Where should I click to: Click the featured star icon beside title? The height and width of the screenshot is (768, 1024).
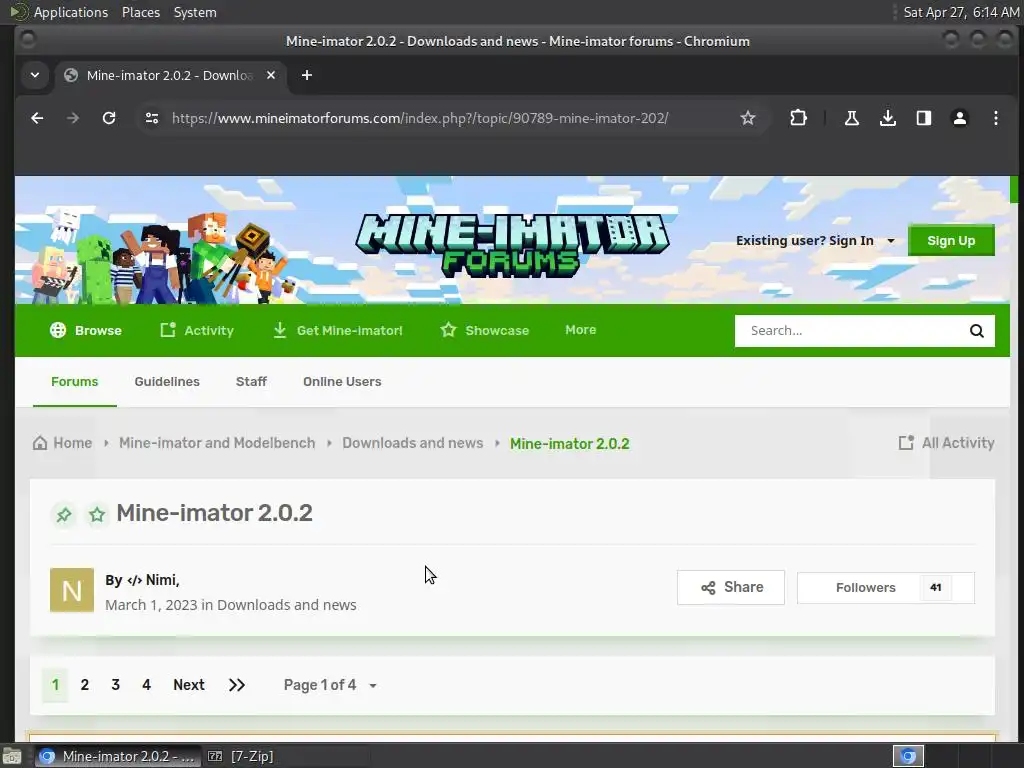97,515
